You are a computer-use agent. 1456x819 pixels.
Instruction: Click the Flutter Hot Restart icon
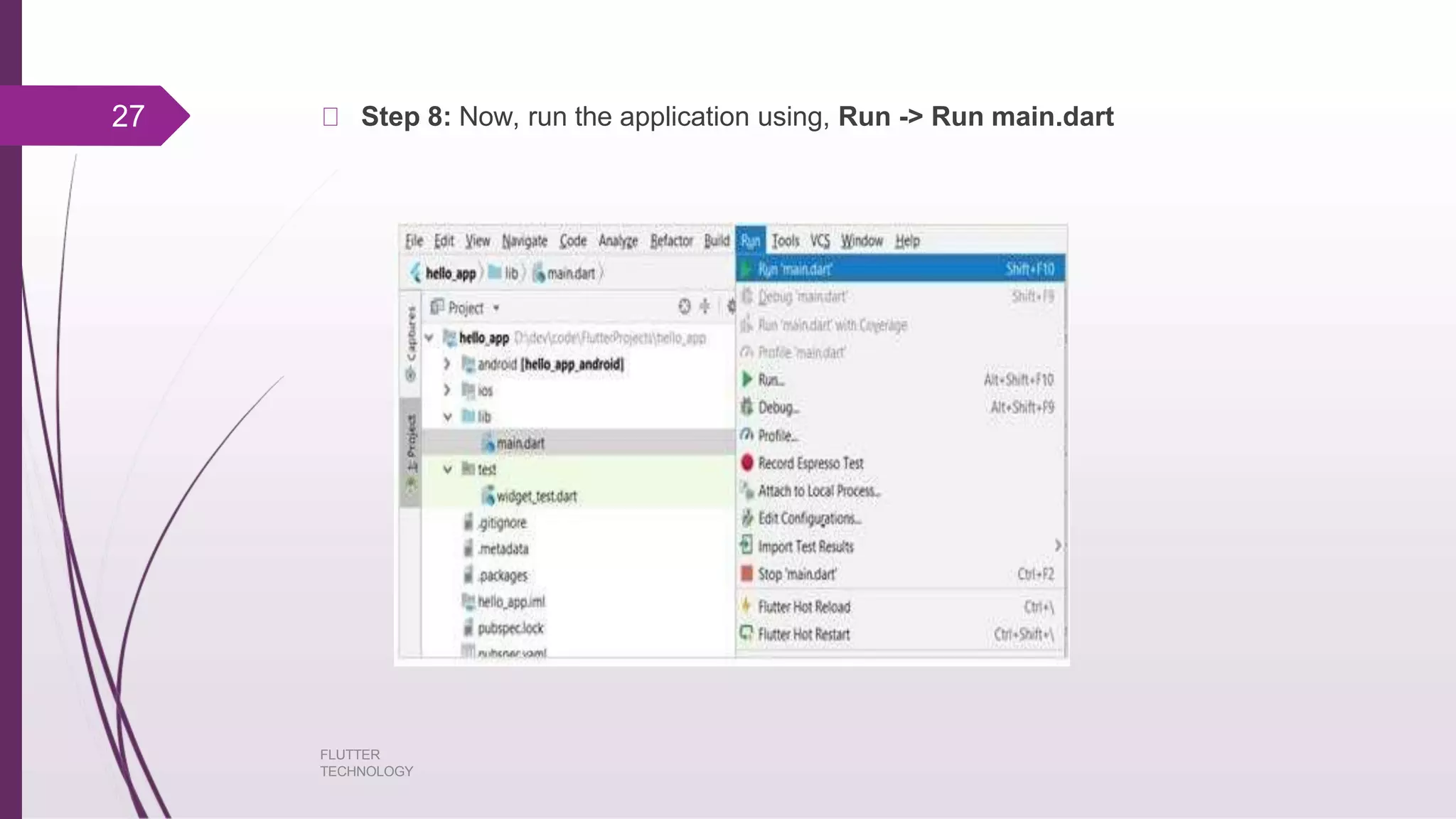coord(746,633)
